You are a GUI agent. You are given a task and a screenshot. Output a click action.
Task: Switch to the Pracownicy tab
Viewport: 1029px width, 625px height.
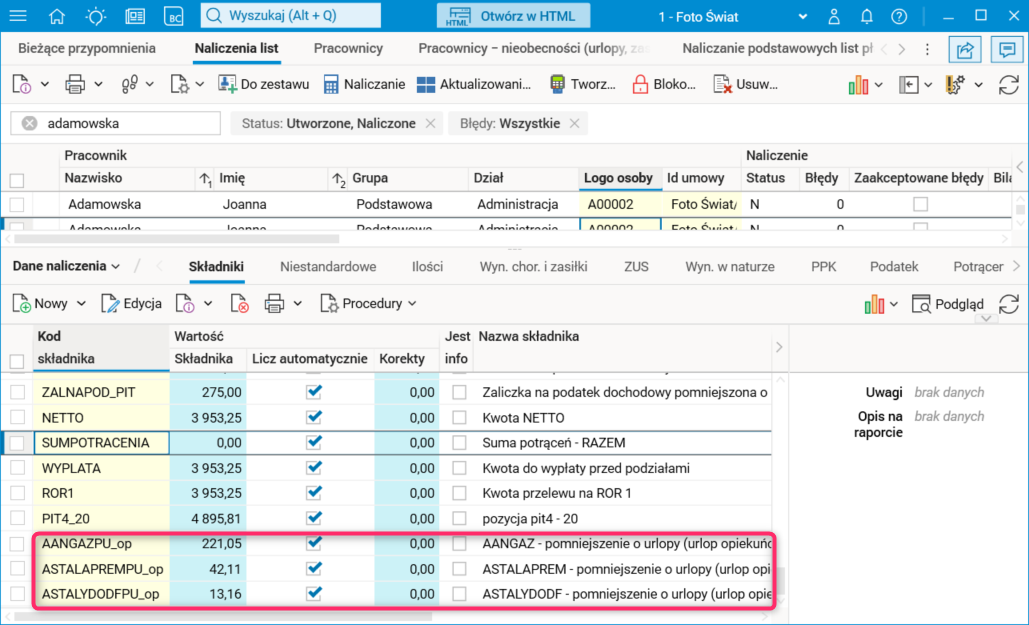pyautogui.click(x=348, y=48)
